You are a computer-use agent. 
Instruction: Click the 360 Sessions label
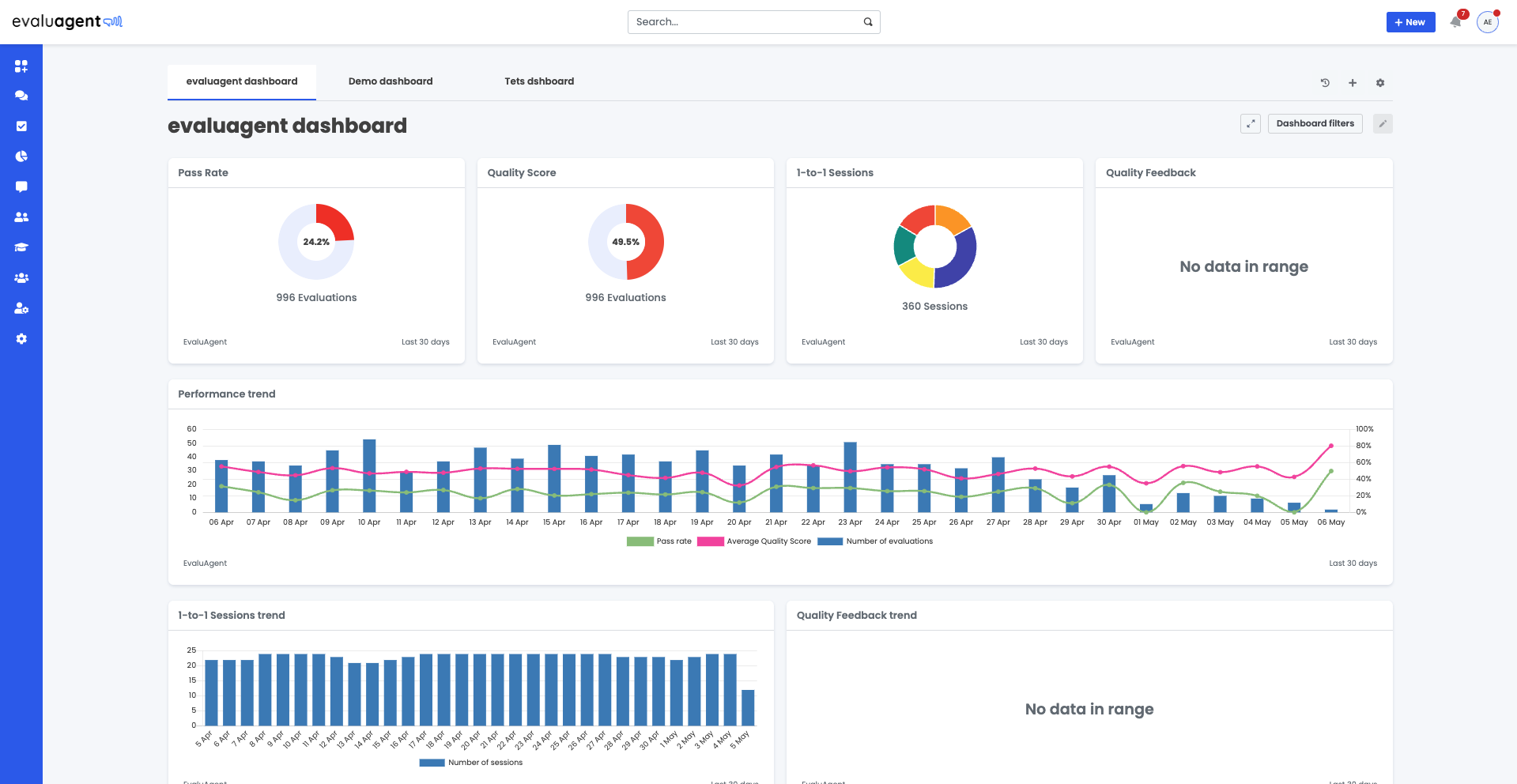click(x=935, y=307)
